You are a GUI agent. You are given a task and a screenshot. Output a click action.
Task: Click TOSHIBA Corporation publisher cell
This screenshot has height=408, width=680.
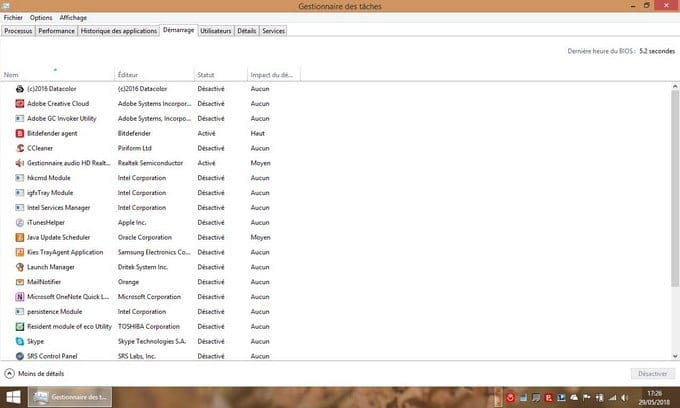point(149,326)
